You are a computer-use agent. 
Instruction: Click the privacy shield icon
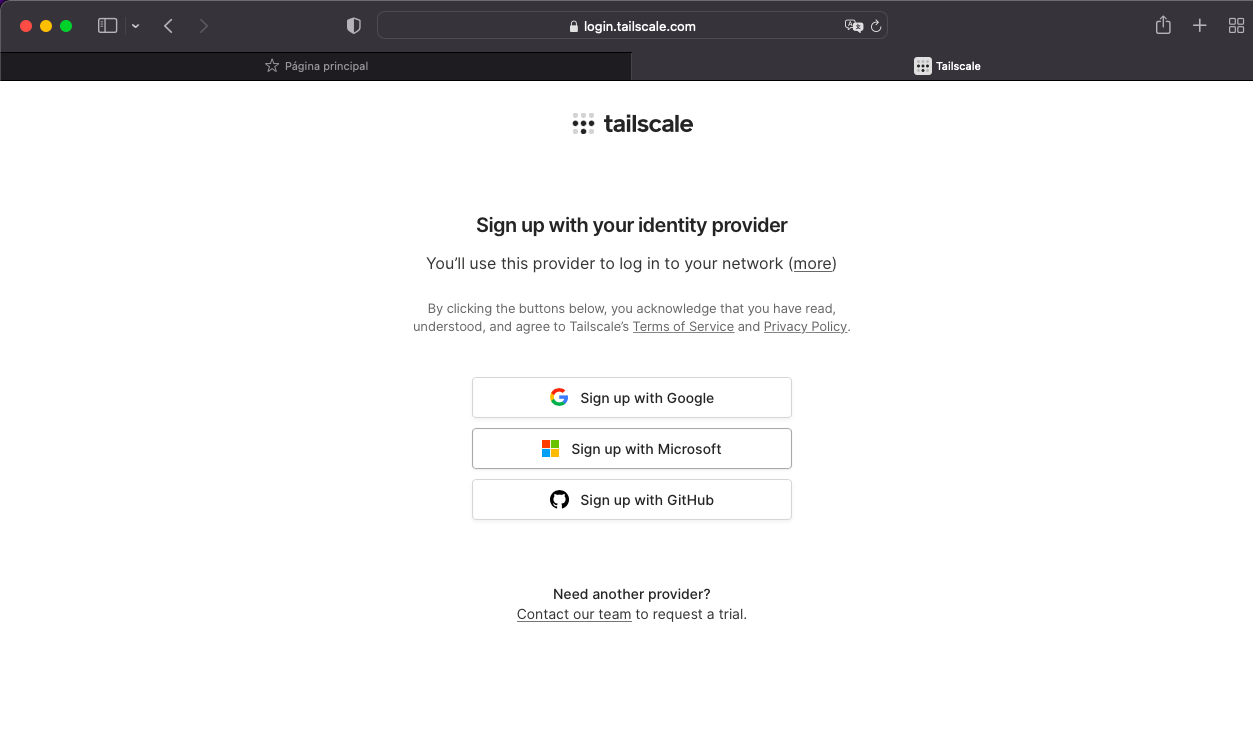(353, 26)
